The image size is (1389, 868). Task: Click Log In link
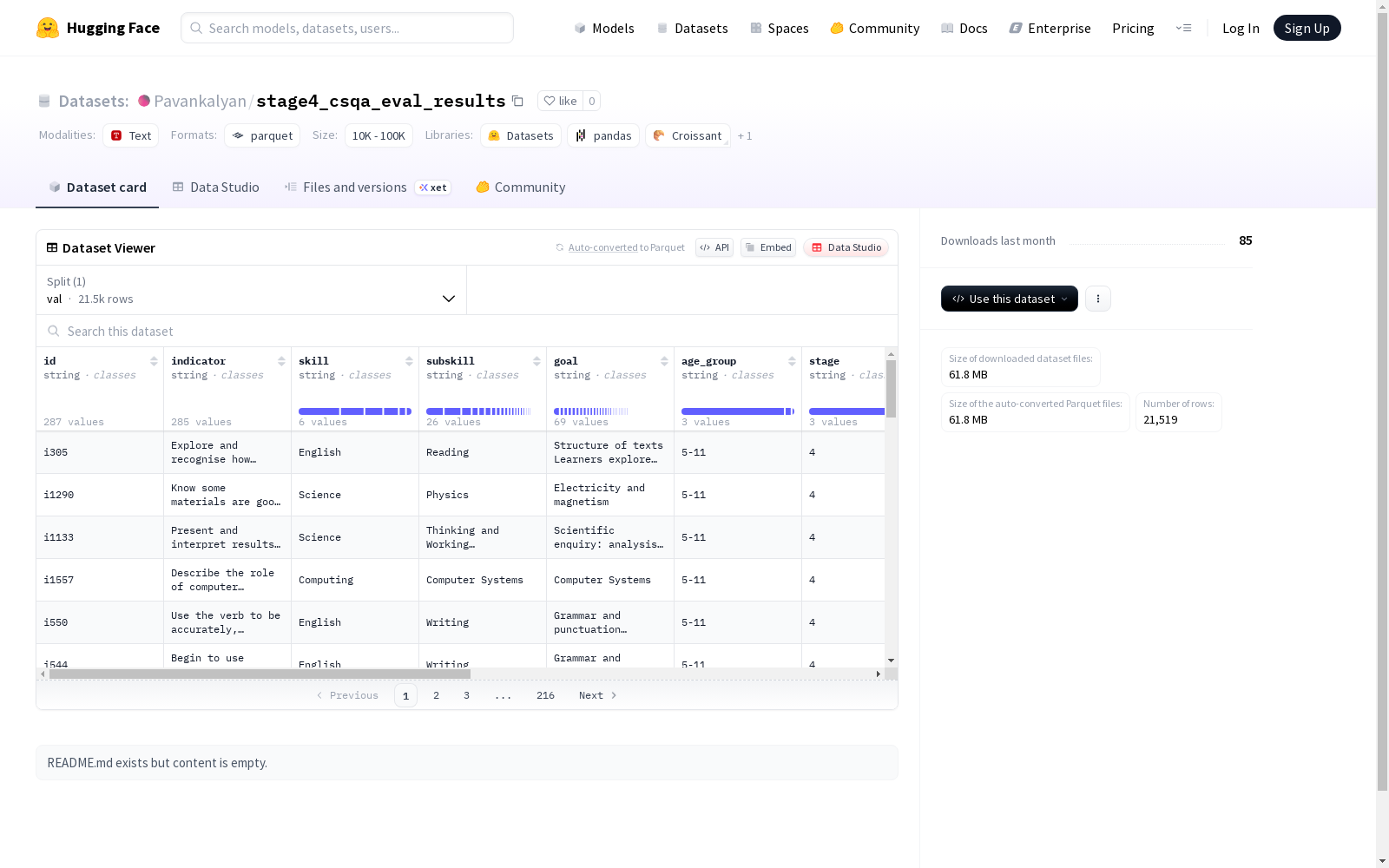(x=1241, y=28)
